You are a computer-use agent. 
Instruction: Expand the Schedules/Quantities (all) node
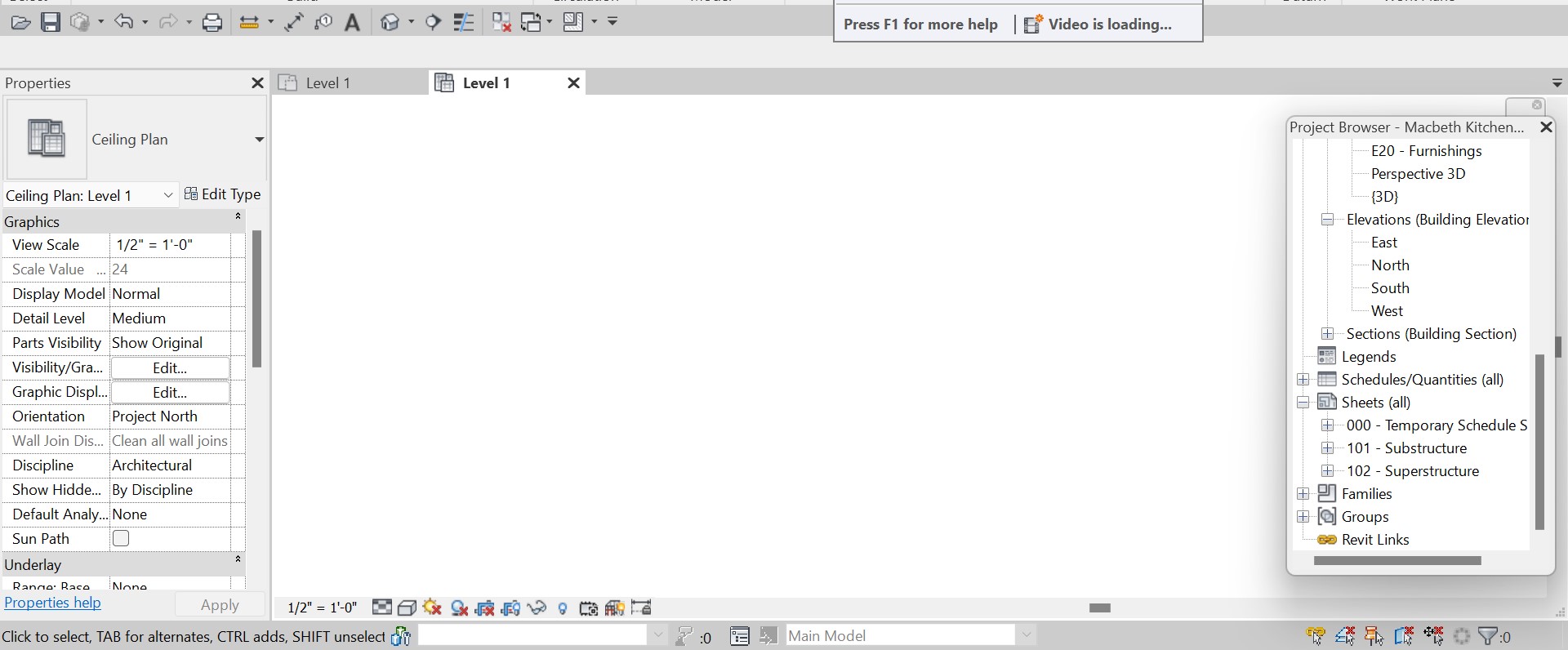coord(1303,380)
